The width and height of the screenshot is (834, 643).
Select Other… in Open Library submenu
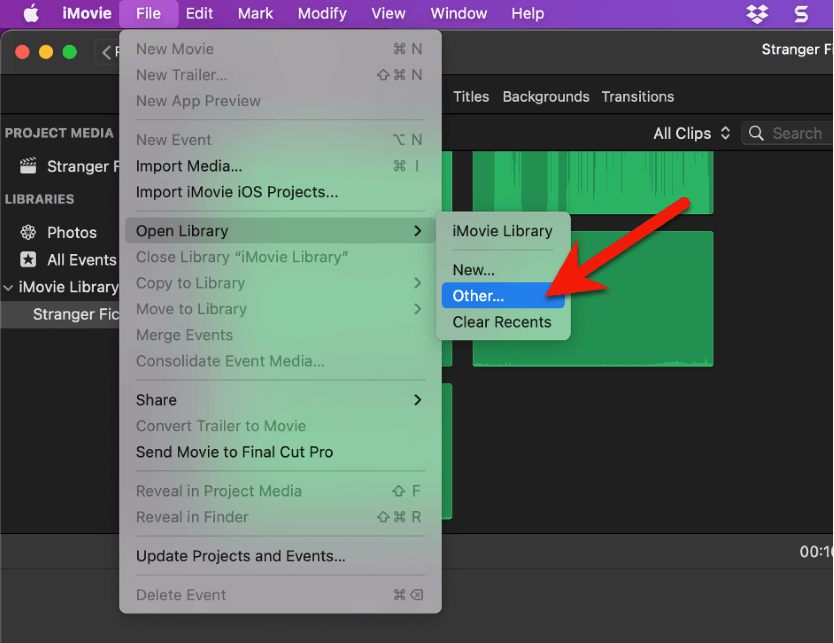(x=503, y=296)
